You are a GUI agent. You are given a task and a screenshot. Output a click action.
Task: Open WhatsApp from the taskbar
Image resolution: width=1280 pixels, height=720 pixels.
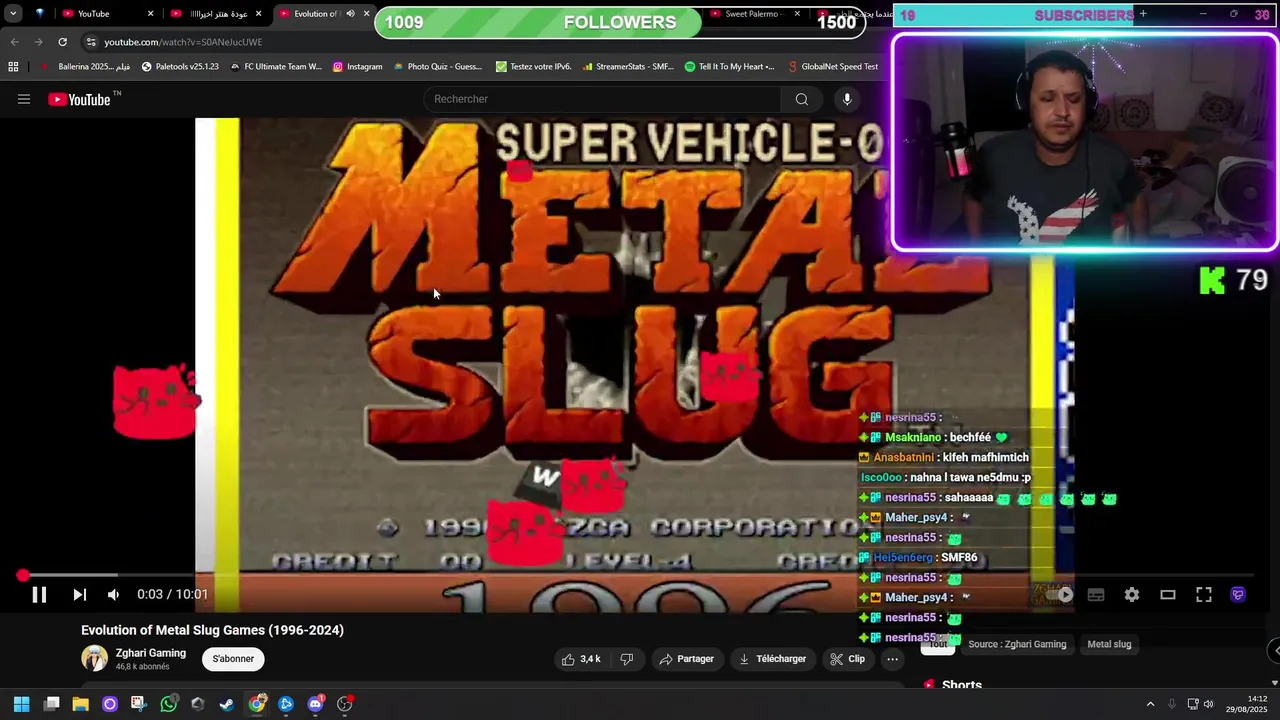168,704
